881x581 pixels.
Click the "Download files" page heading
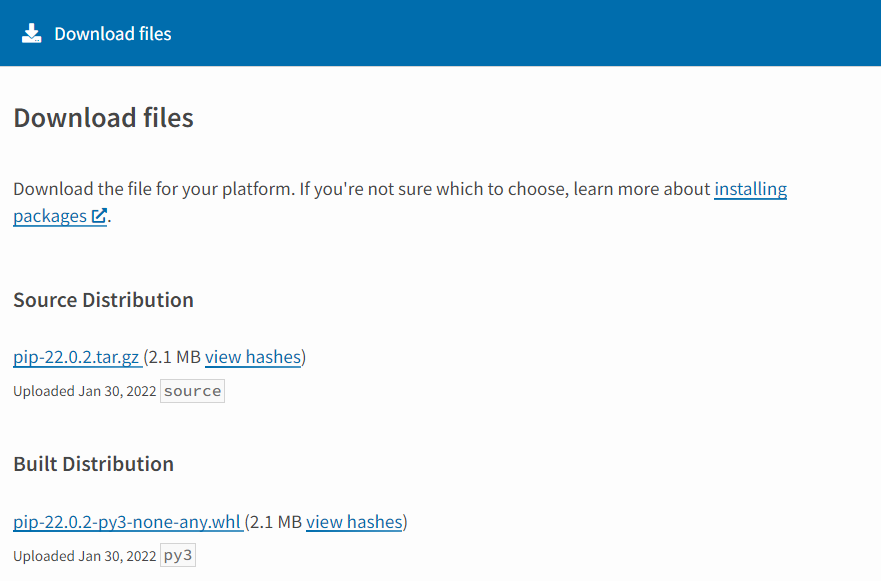tap(103, 118)
